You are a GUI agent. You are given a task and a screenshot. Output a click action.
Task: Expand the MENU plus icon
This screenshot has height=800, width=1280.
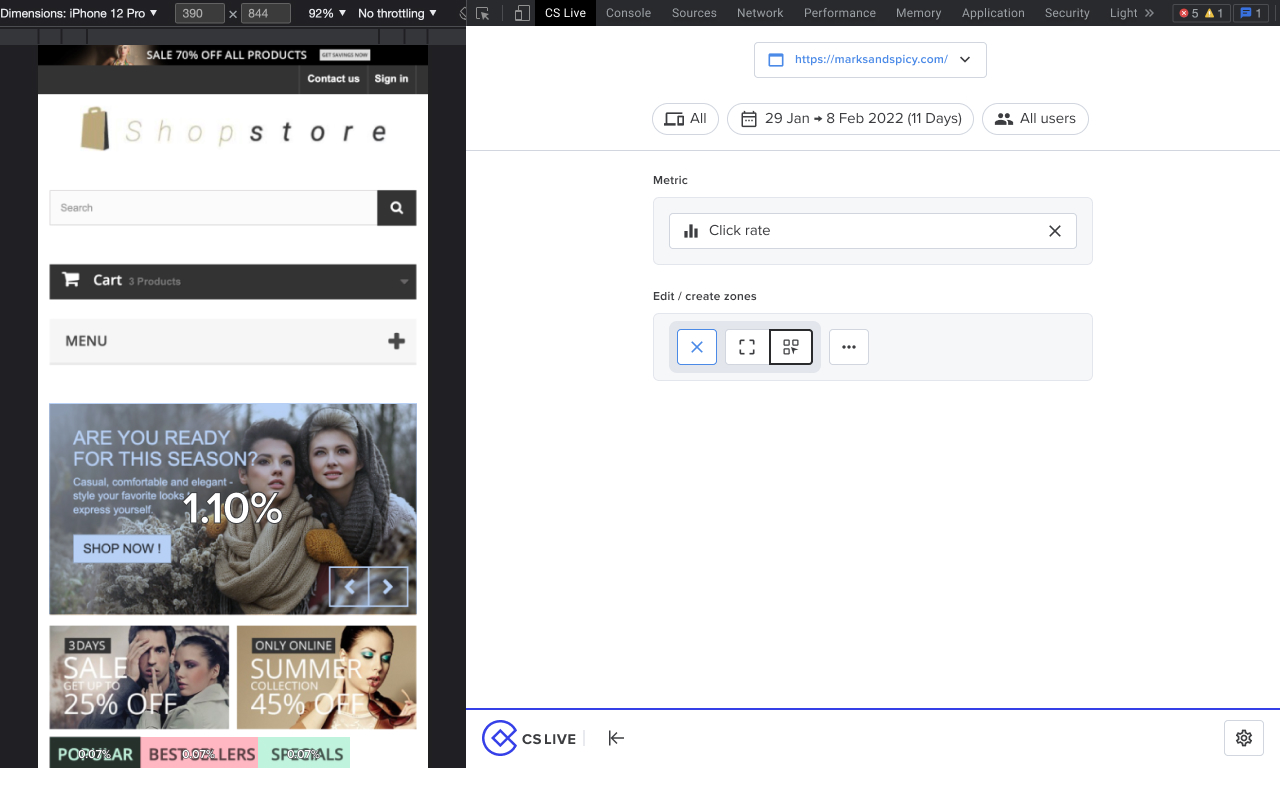pos(397,341)
